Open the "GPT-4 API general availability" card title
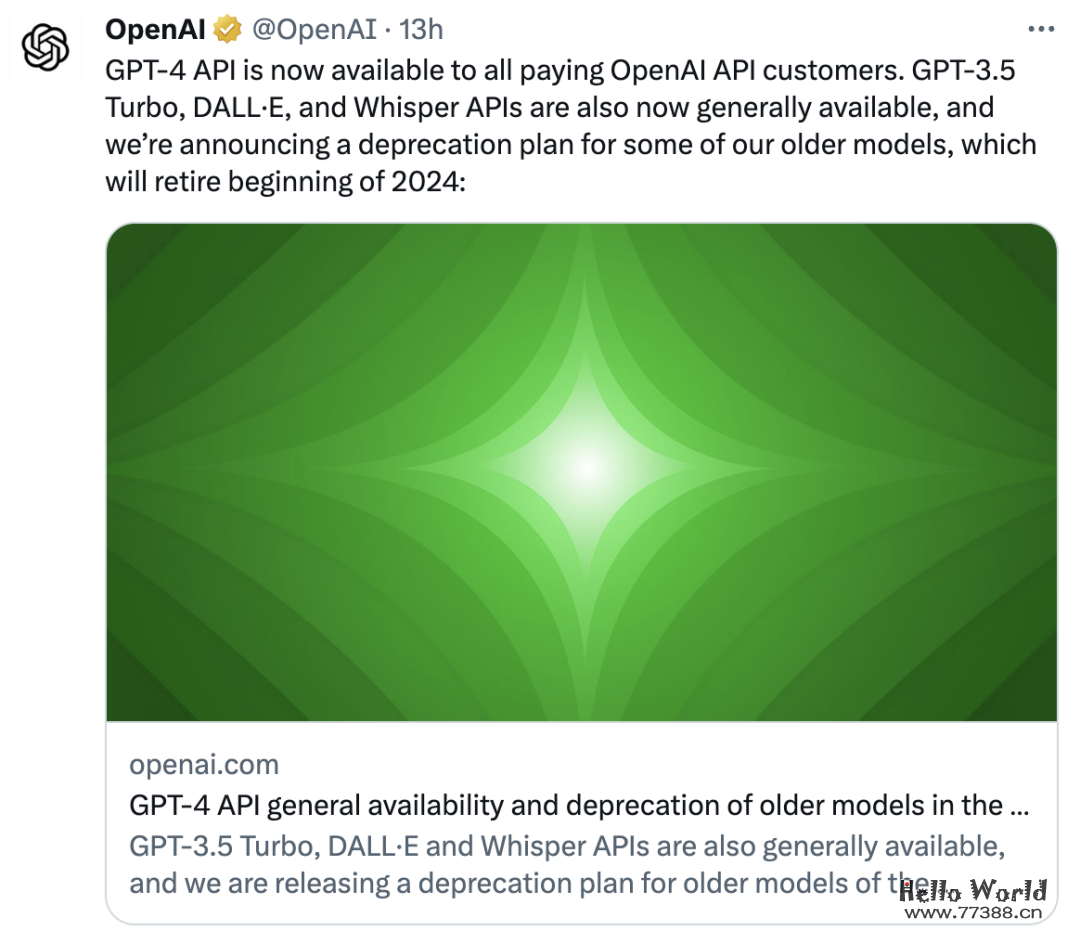 tap(566, 806)
